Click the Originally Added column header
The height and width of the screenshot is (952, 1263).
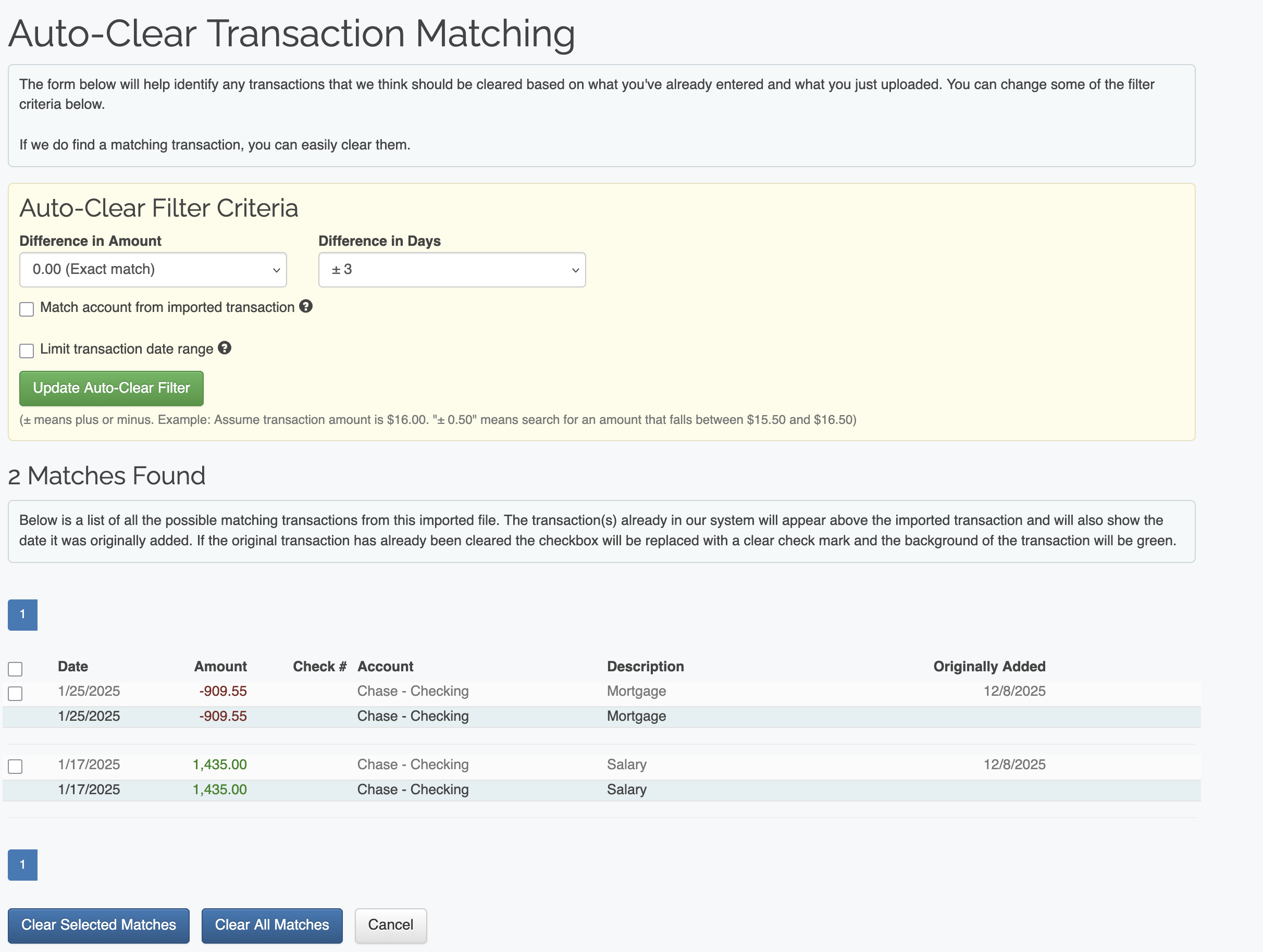coord(989,666)
